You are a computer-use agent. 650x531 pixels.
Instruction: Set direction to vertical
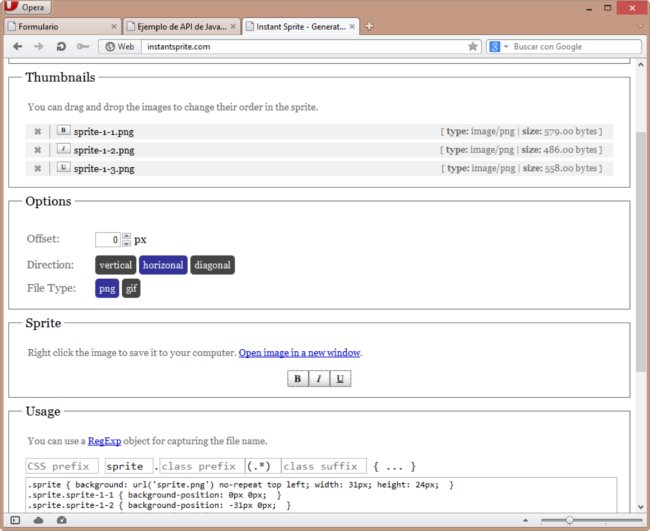point(116,265)
